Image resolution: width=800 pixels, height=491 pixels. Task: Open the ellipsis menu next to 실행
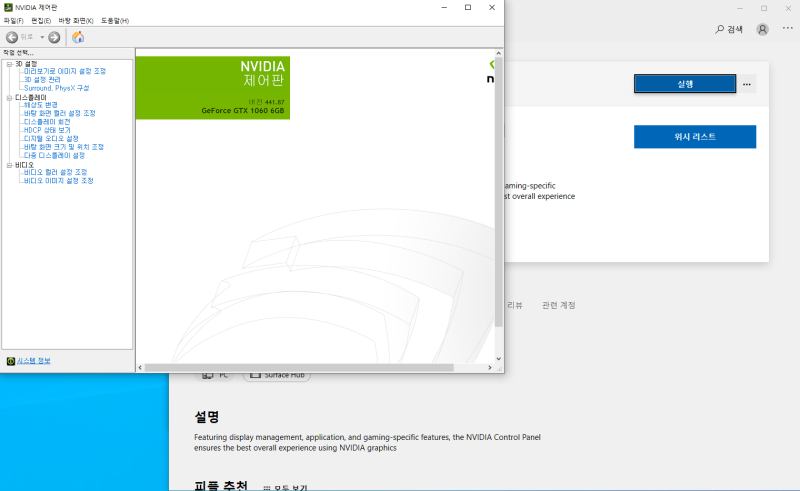coord(746,84)
